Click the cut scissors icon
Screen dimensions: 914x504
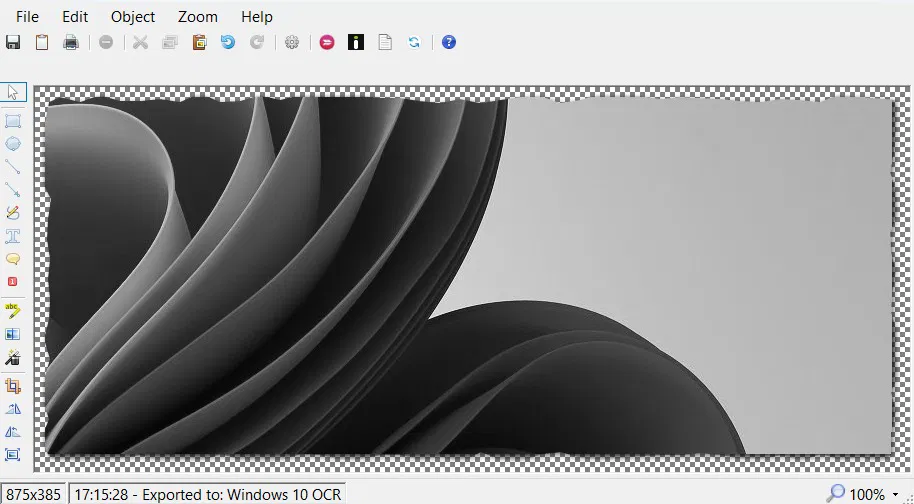[140, 42]
